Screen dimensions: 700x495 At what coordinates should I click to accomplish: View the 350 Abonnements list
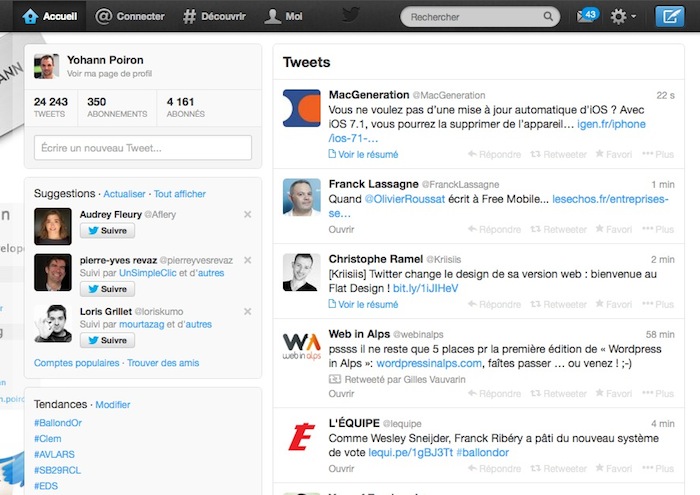coord(117,107)
